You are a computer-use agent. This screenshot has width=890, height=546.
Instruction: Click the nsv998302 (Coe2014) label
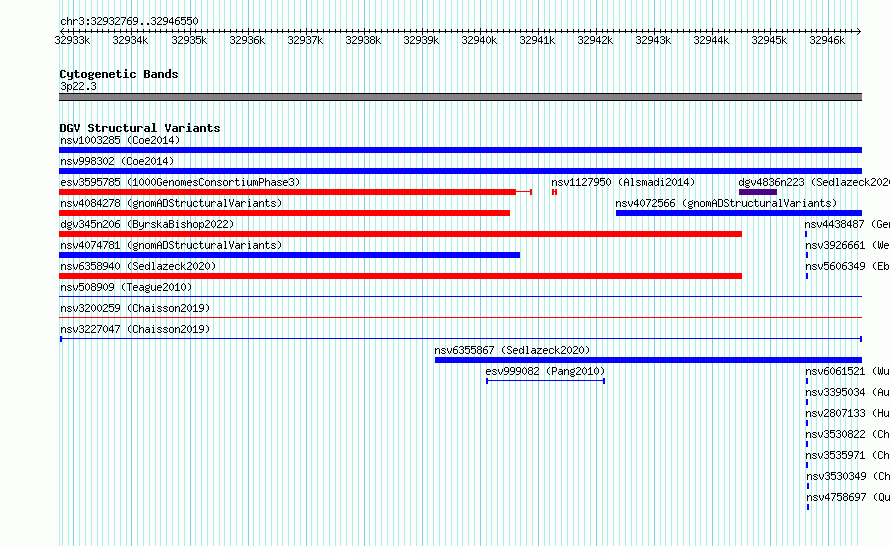click(117, 161)
